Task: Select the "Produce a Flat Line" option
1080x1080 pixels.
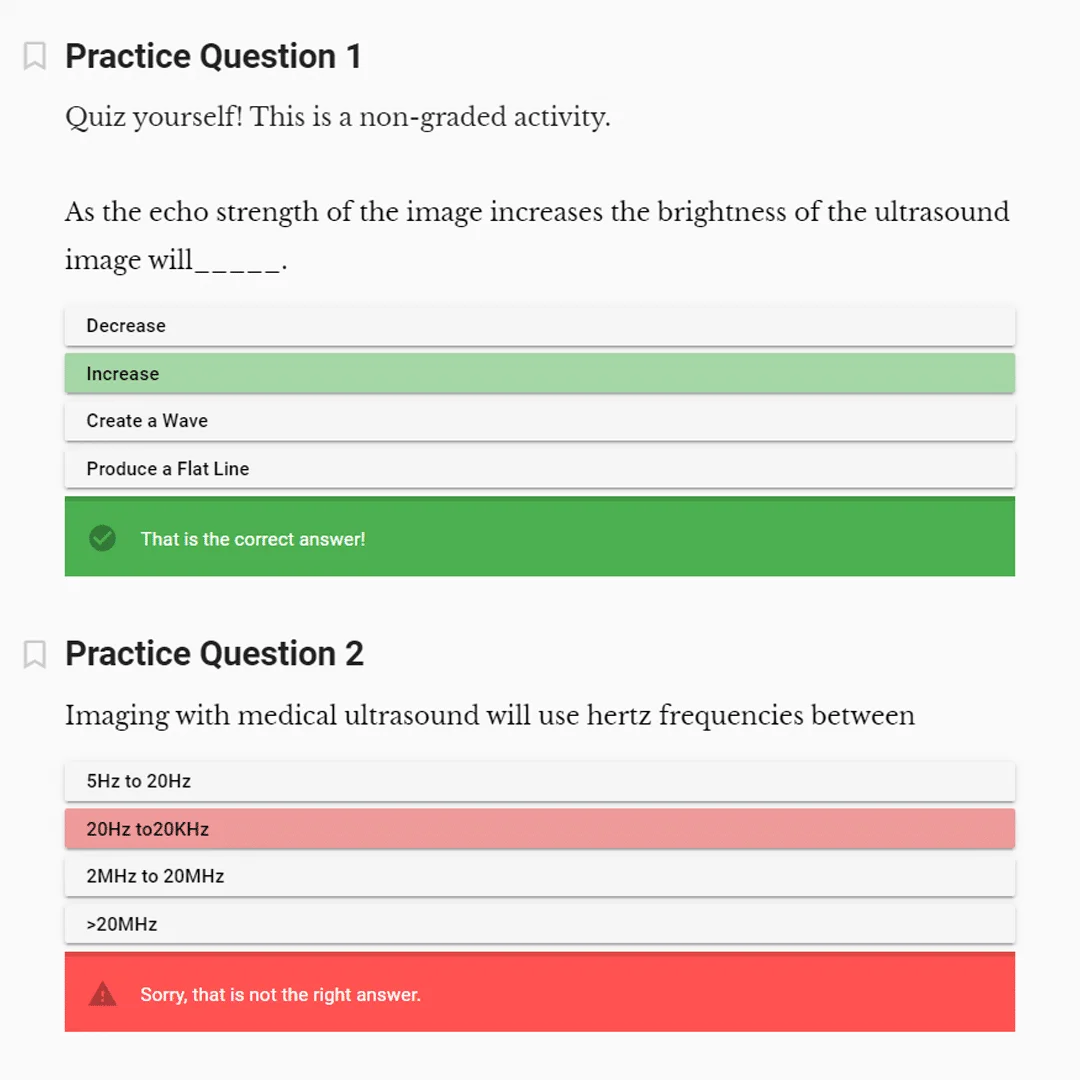Action: click(540, 468)
